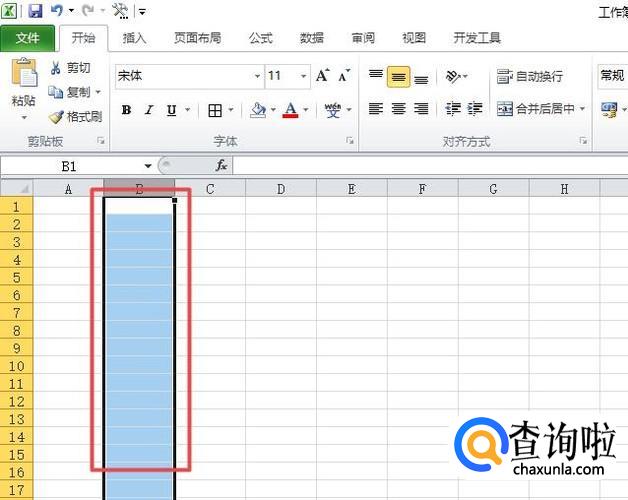Click the Copy button

point(70,92)
